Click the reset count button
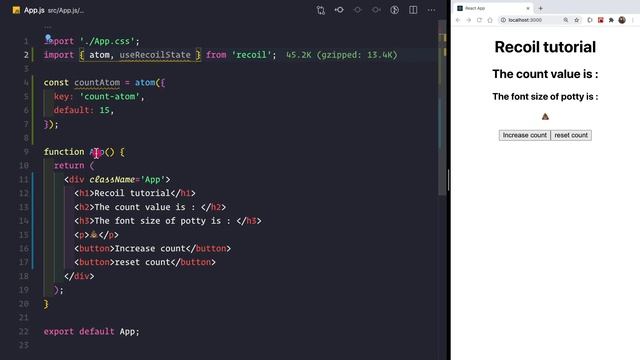Screen dimensions: 640x360 coord(571,135)
